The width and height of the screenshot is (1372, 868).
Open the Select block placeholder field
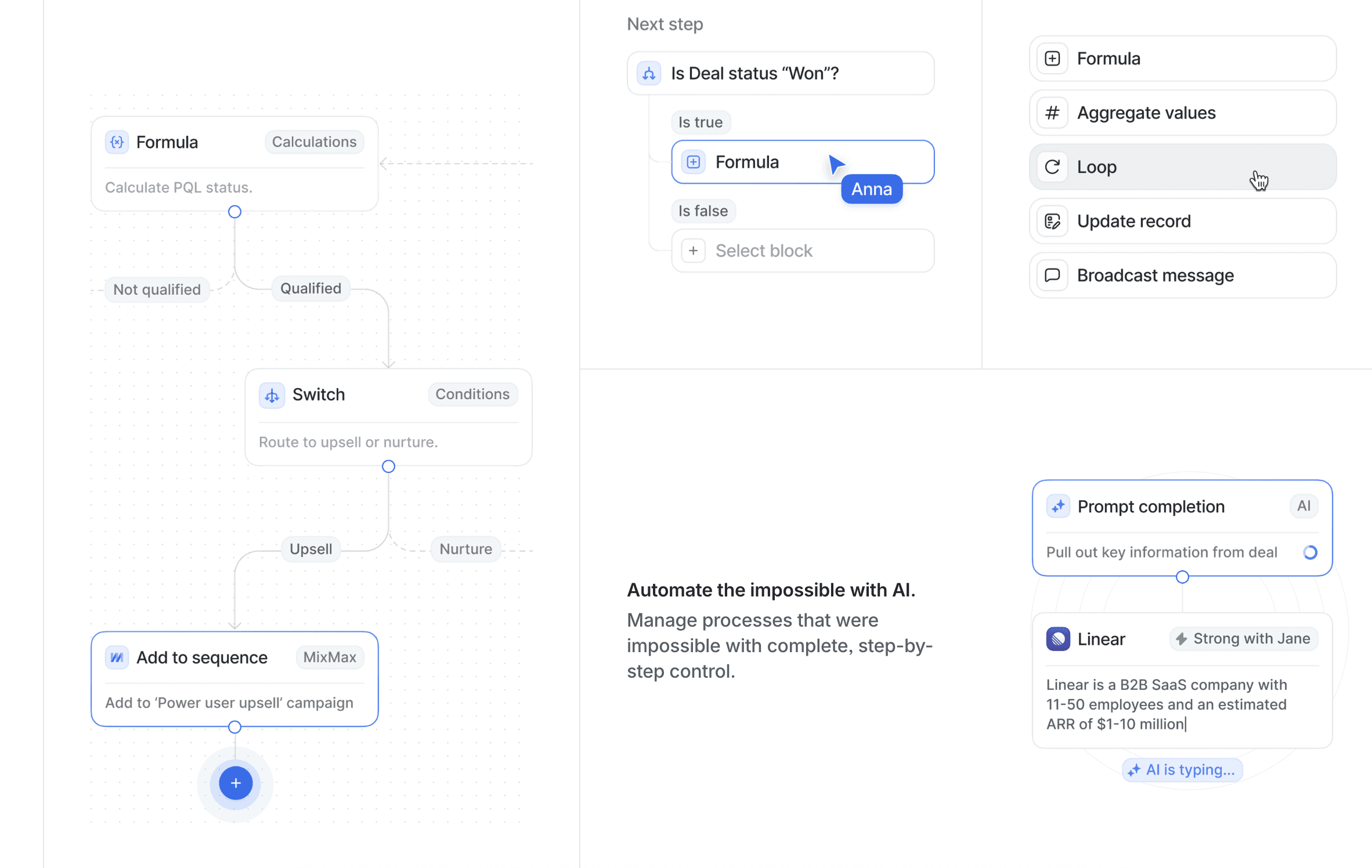[803, 251]
